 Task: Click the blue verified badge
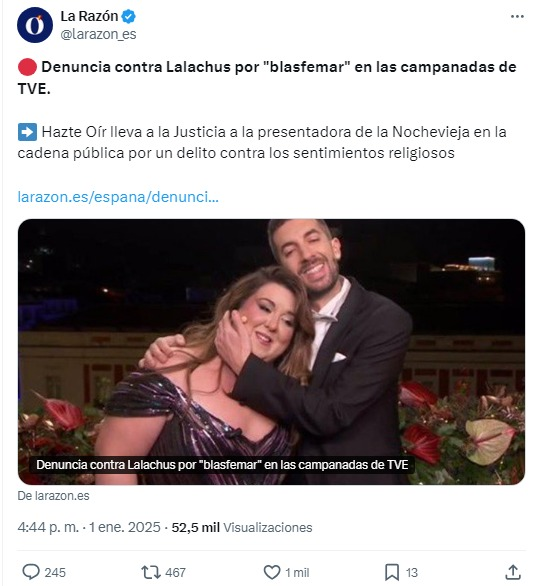(129, 16)
